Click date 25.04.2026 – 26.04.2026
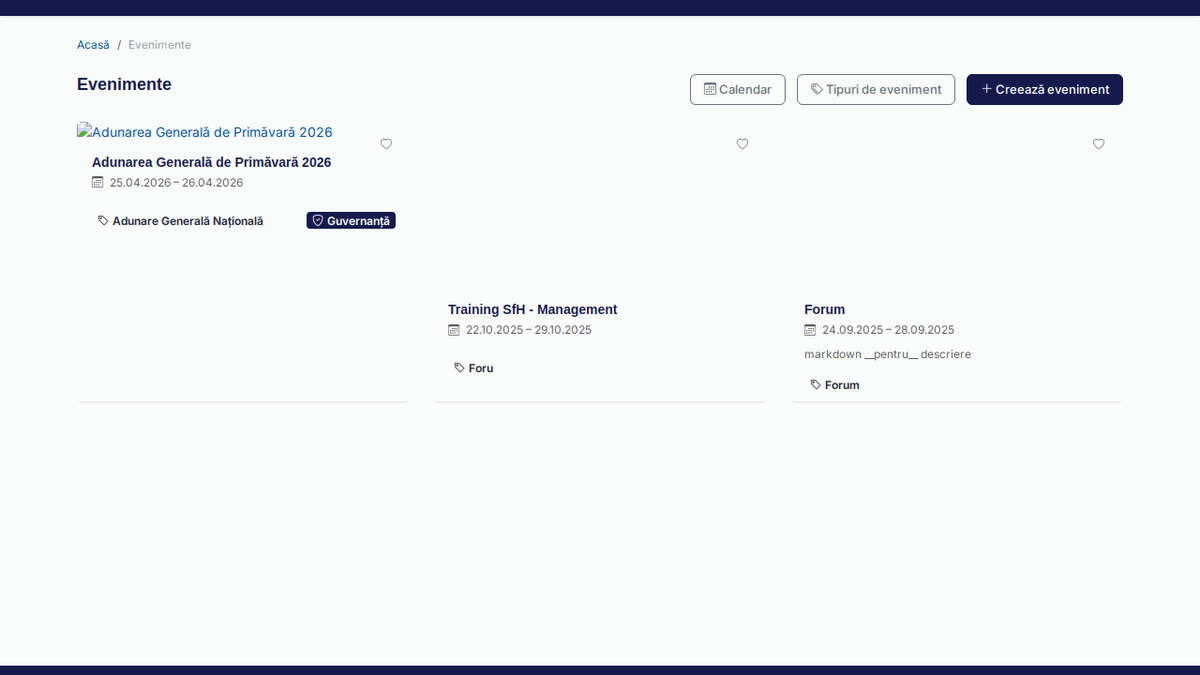Screen dimensions: 1200x675 tap(176, 183)
